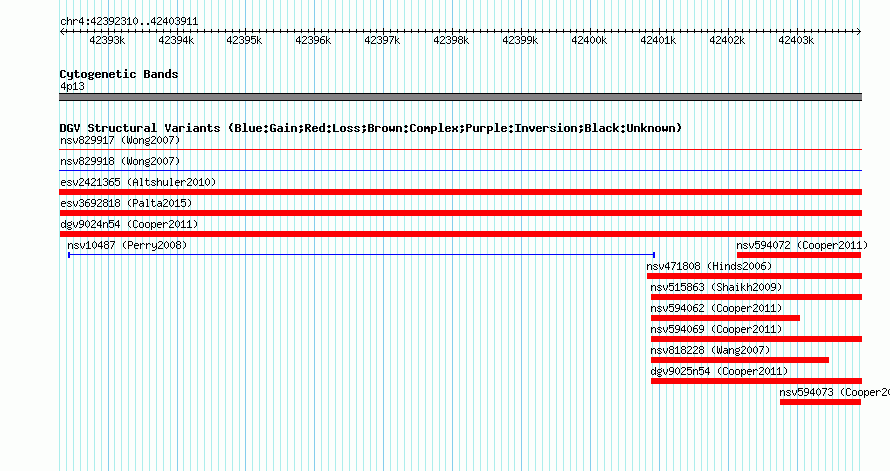Click the left arrow end of the ruler
890x471 pixels.
[x=62, y=32]
